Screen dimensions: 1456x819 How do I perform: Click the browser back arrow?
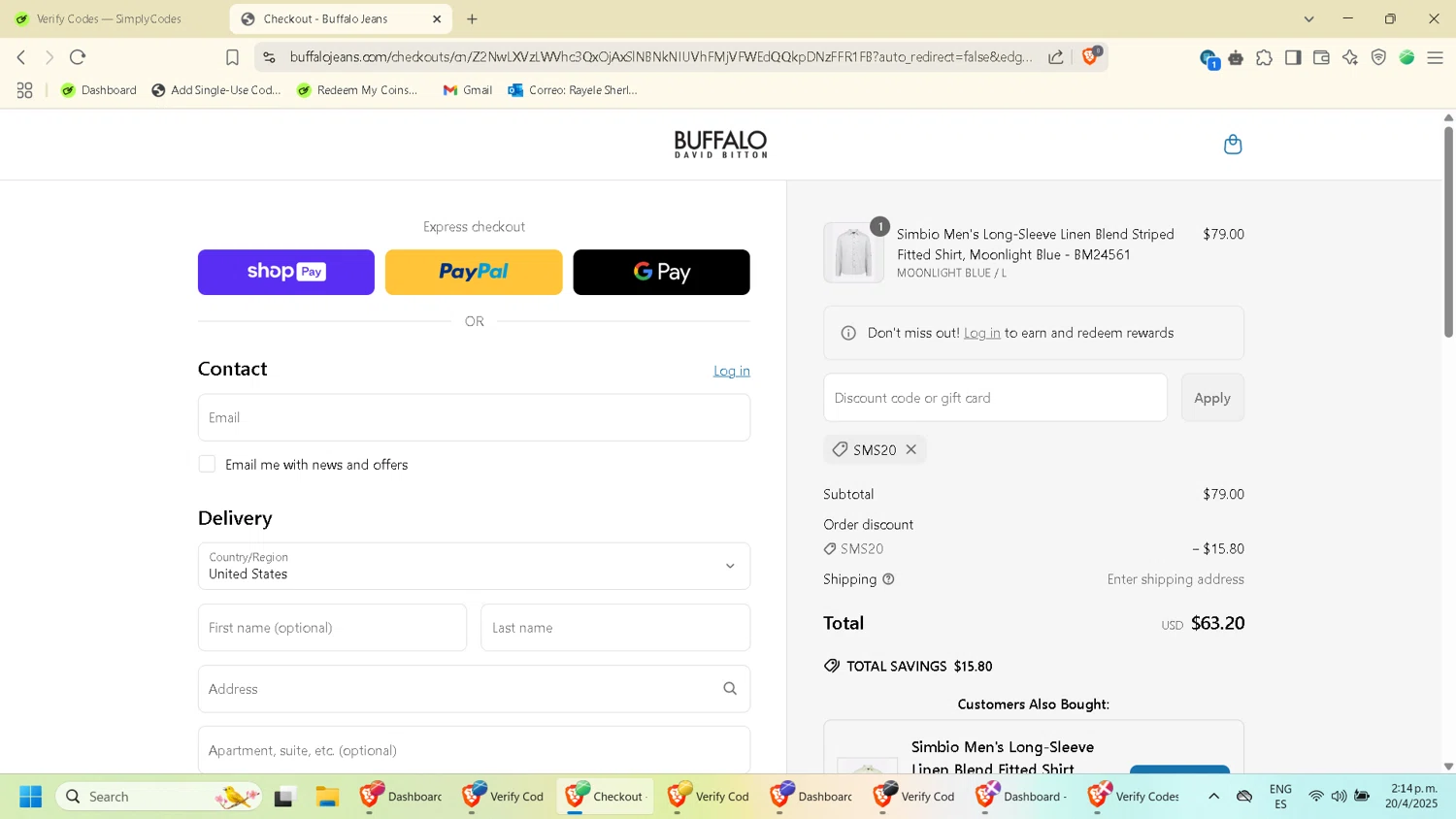pyautogui.click(x=21, y=57)
